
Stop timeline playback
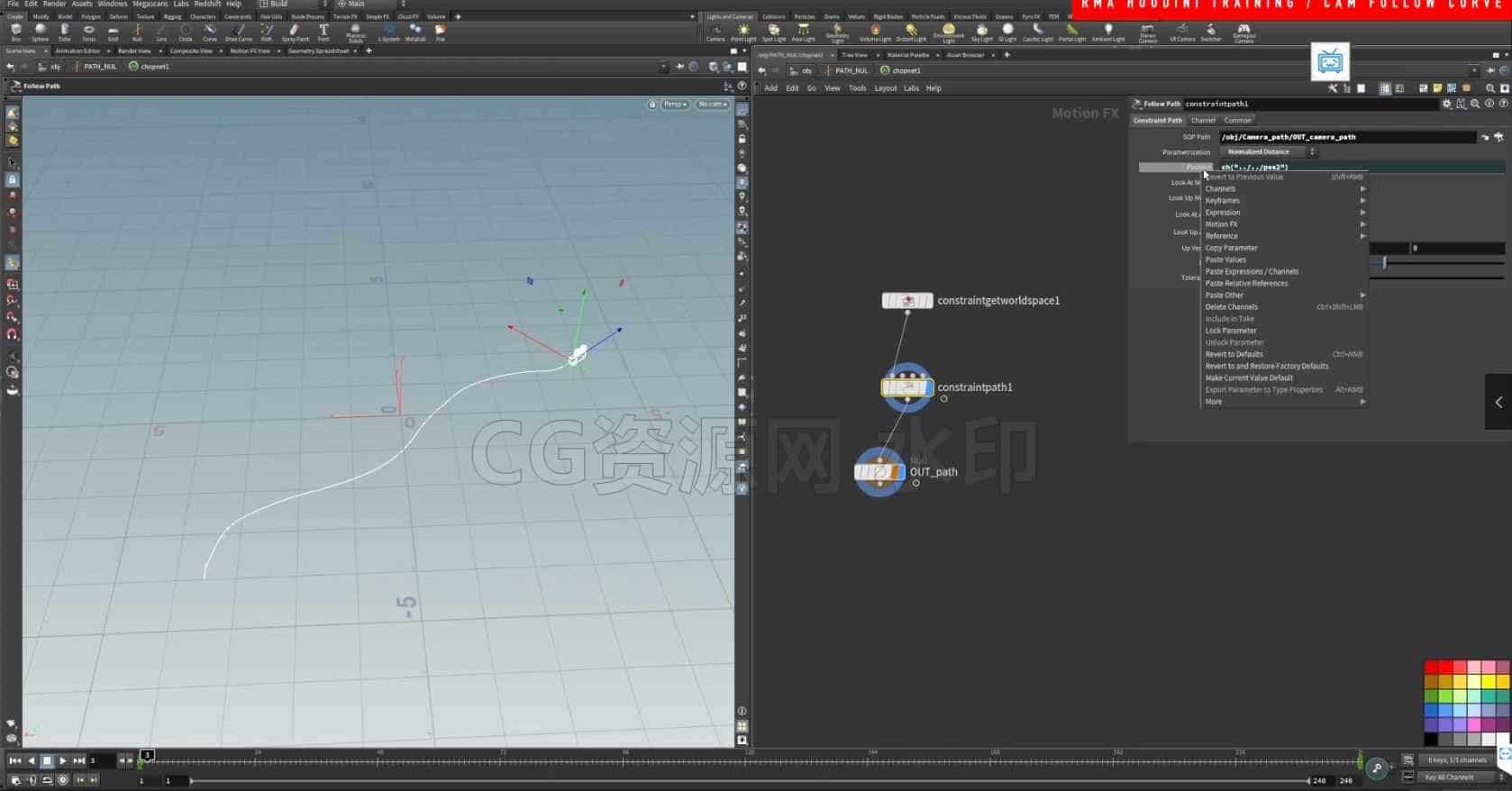click(x=47, y=761)
